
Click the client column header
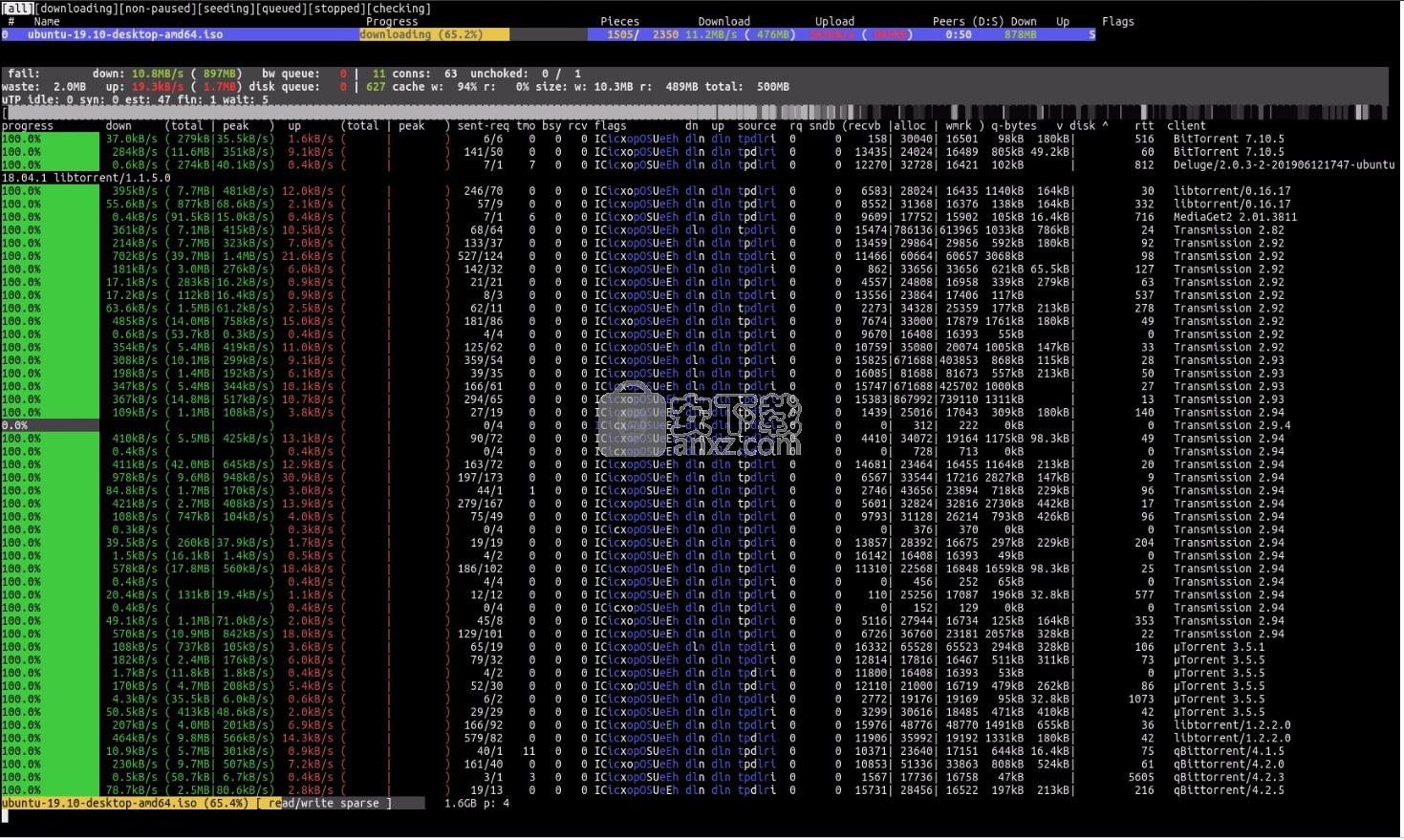coord(1186,125)
